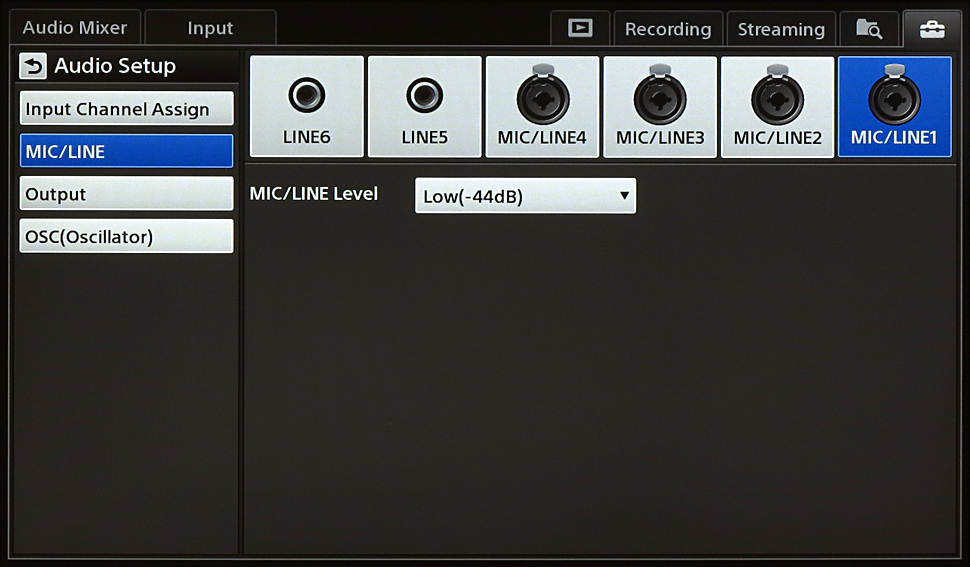Select MIC/LINE in the Audio Setup sidebar

126,152
